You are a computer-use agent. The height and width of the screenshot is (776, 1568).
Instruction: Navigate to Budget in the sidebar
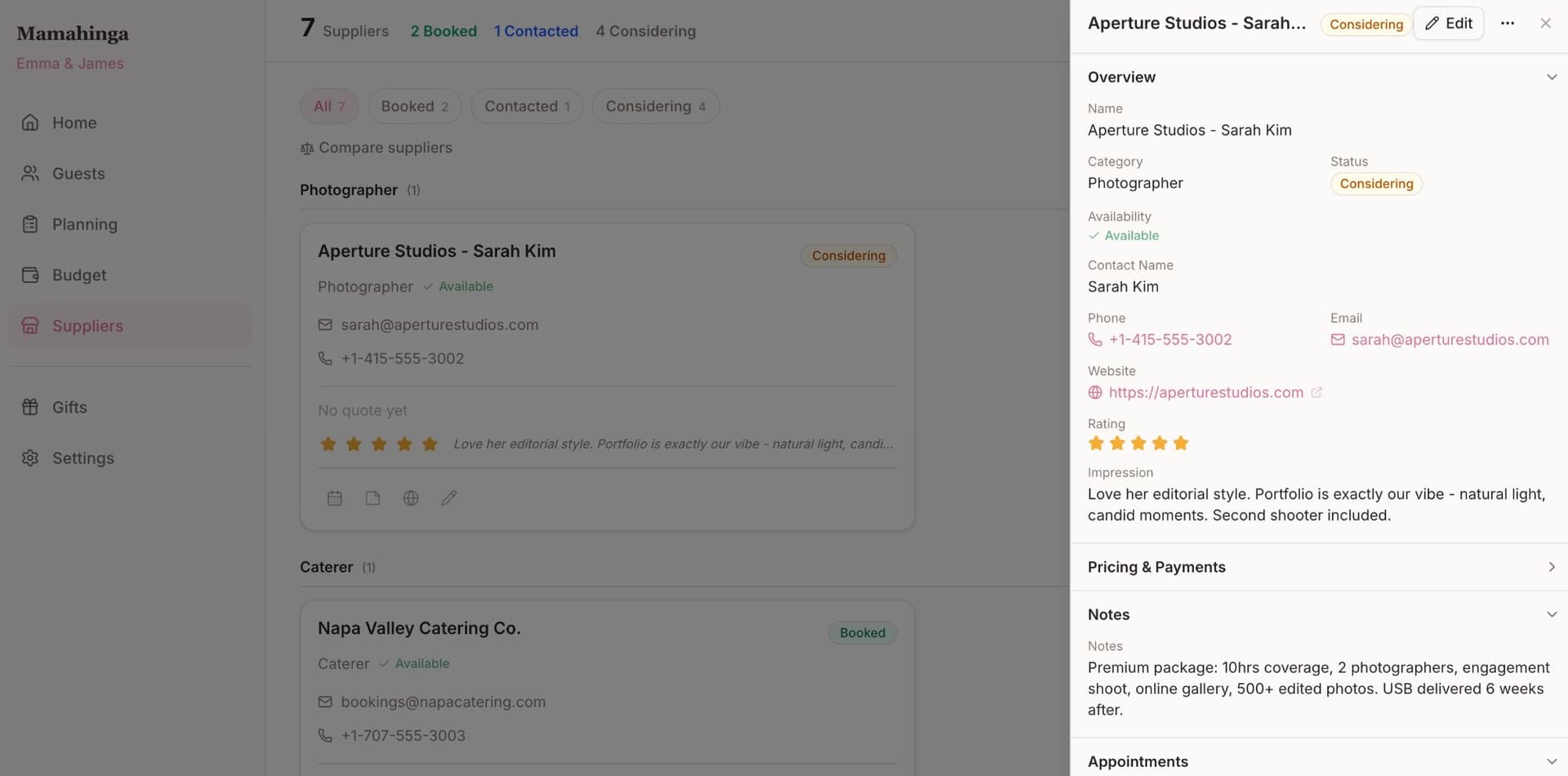click(x=79, y=275)
